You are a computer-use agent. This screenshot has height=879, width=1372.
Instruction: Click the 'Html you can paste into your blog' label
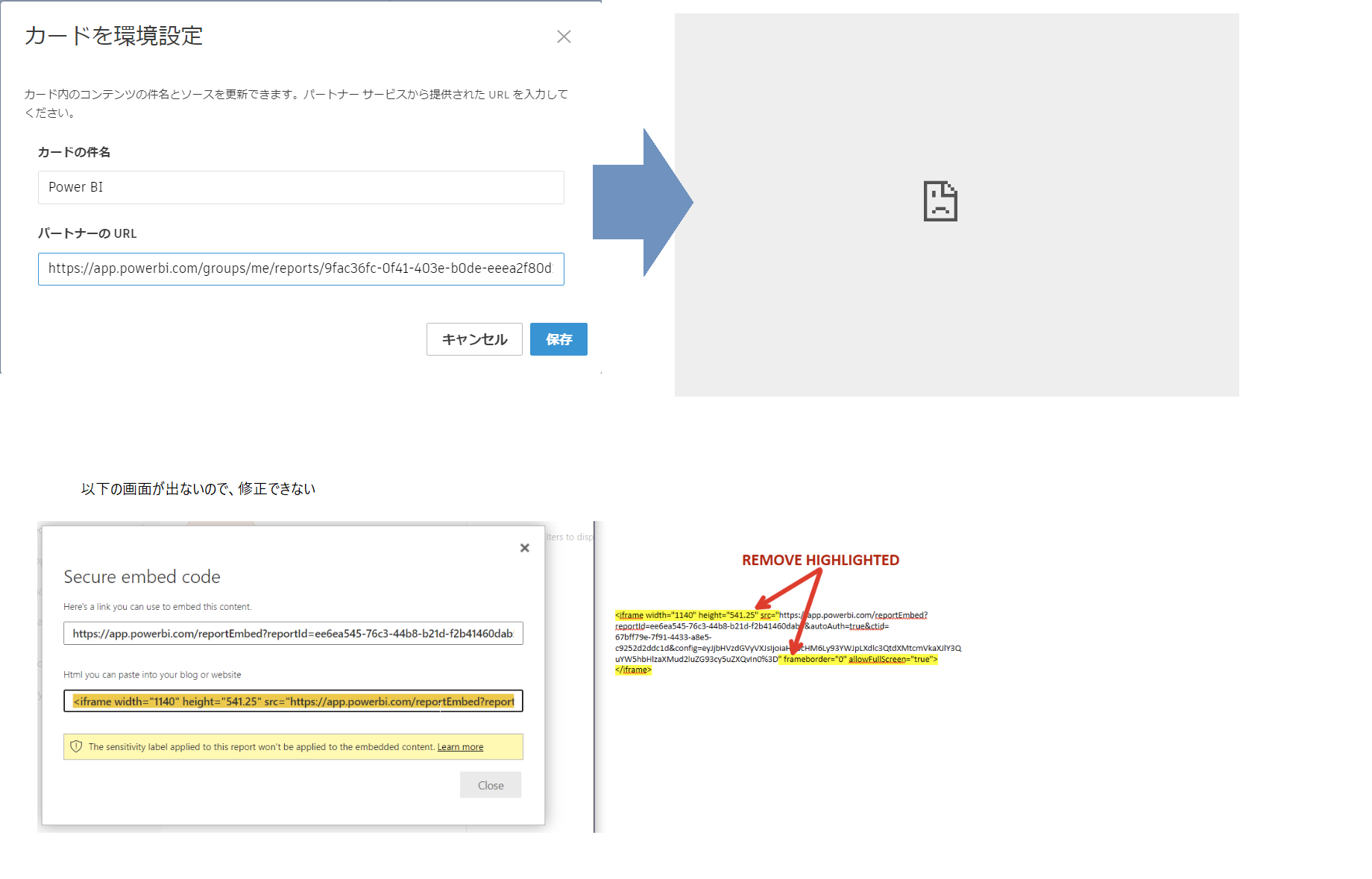click(x=152, y=675)
